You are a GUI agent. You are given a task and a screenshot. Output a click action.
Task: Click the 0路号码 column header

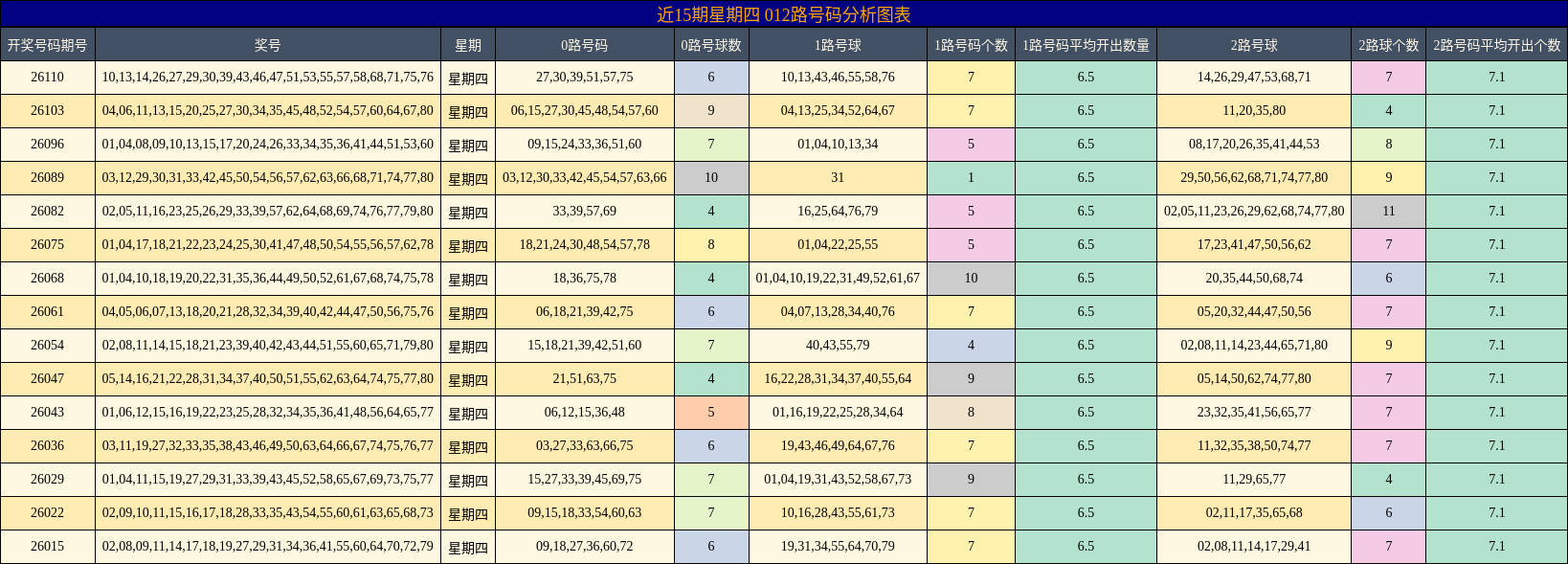pyautogui.click(x=585, y=45)
